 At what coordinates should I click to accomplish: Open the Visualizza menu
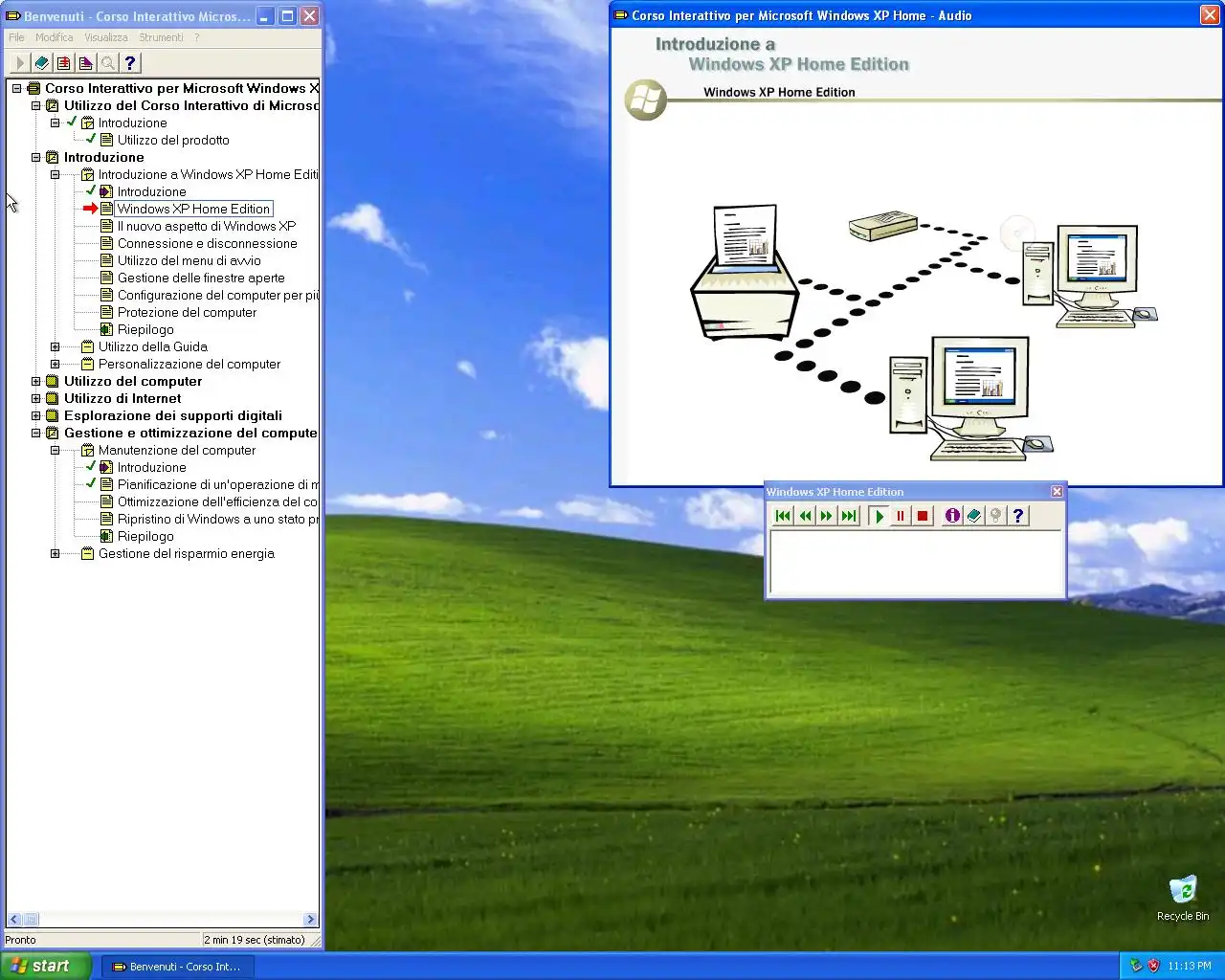106,37
